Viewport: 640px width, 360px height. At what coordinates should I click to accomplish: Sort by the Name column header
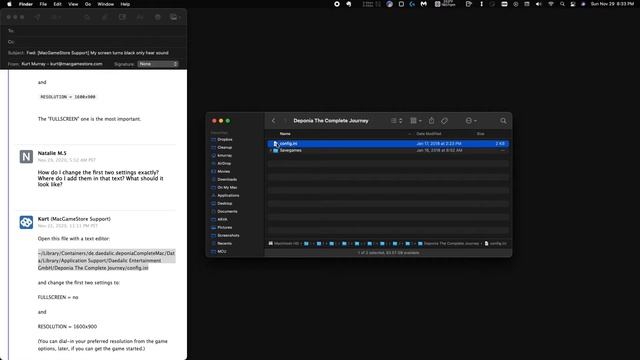click(x=285, y=134)
